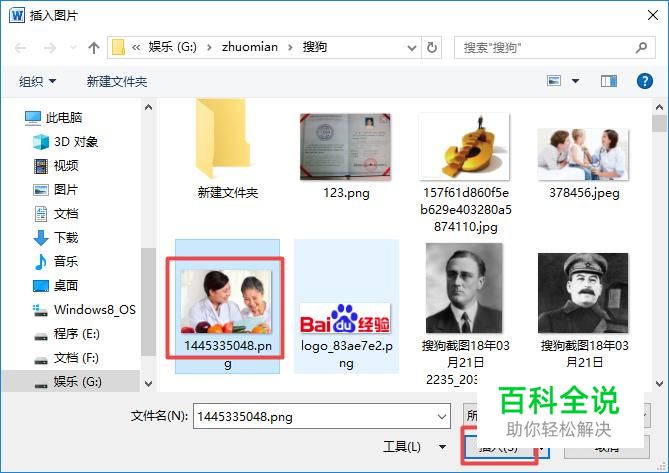Click 搜狗 in the address path
The height and width of the screenshot is (473, 669).
tap(315, 47)
